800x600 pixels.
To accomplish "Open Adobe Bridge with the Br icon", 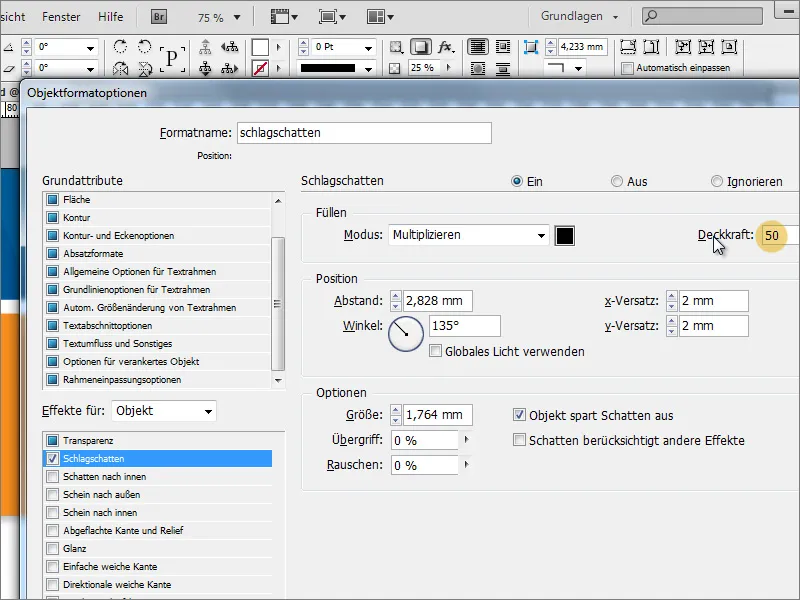I will [157, 16].
